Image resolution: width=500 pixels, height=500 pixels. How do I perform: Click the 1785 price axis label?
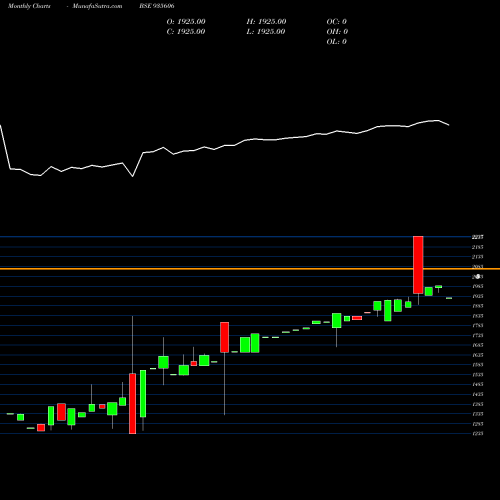point(478,326)
